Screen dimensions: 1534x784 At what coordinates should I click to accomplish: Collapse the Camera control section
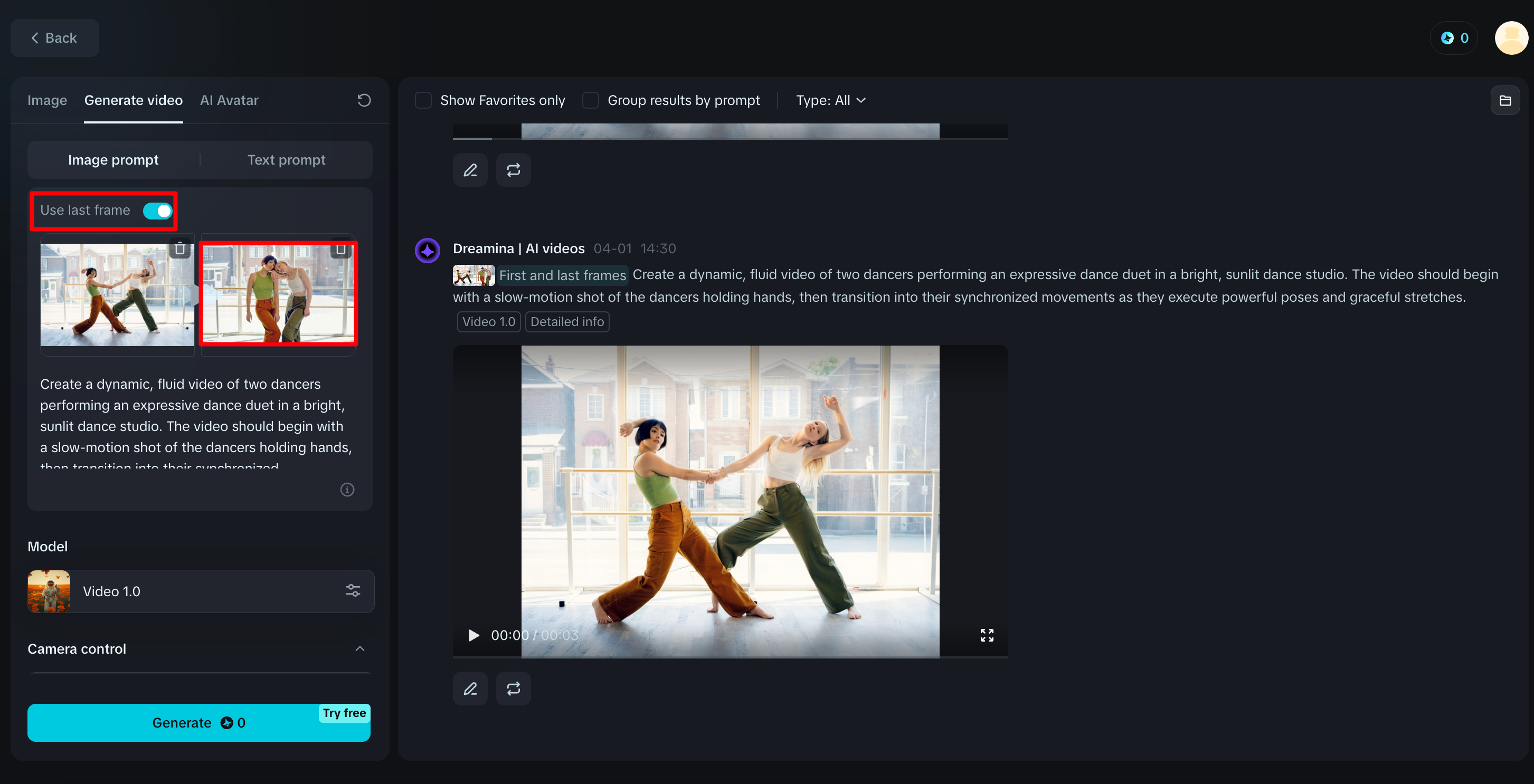click(x=359, y=648)
